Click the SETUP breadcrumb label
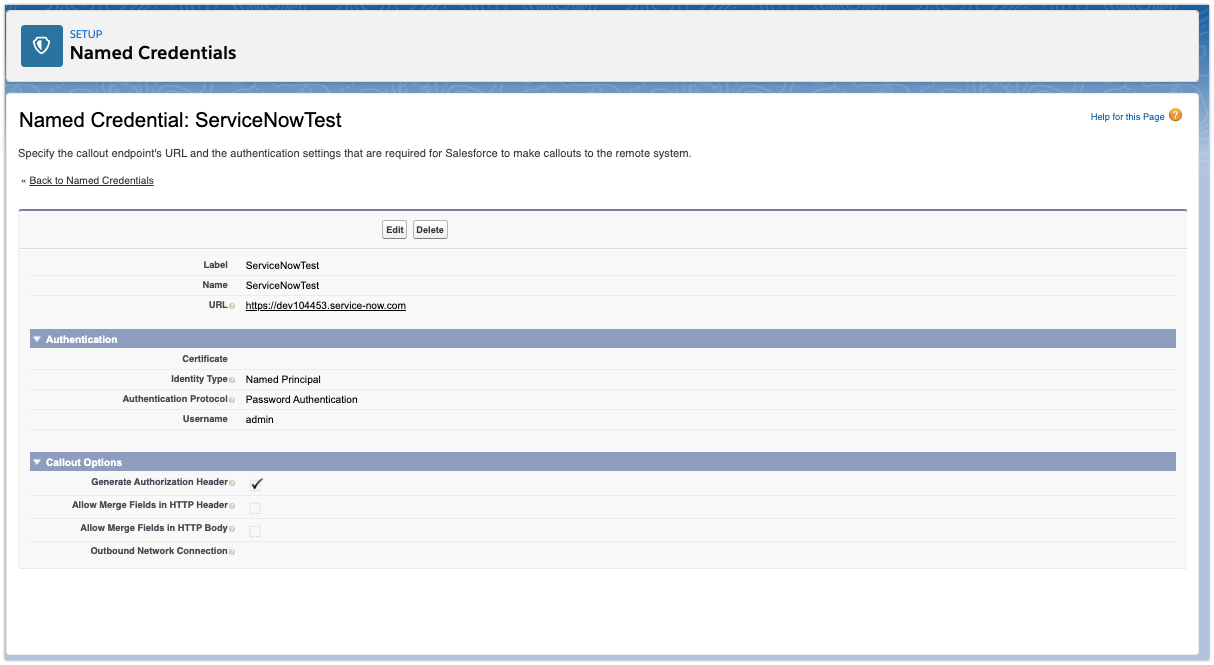Screen dimensions: 1214x665 pos(85,33)
